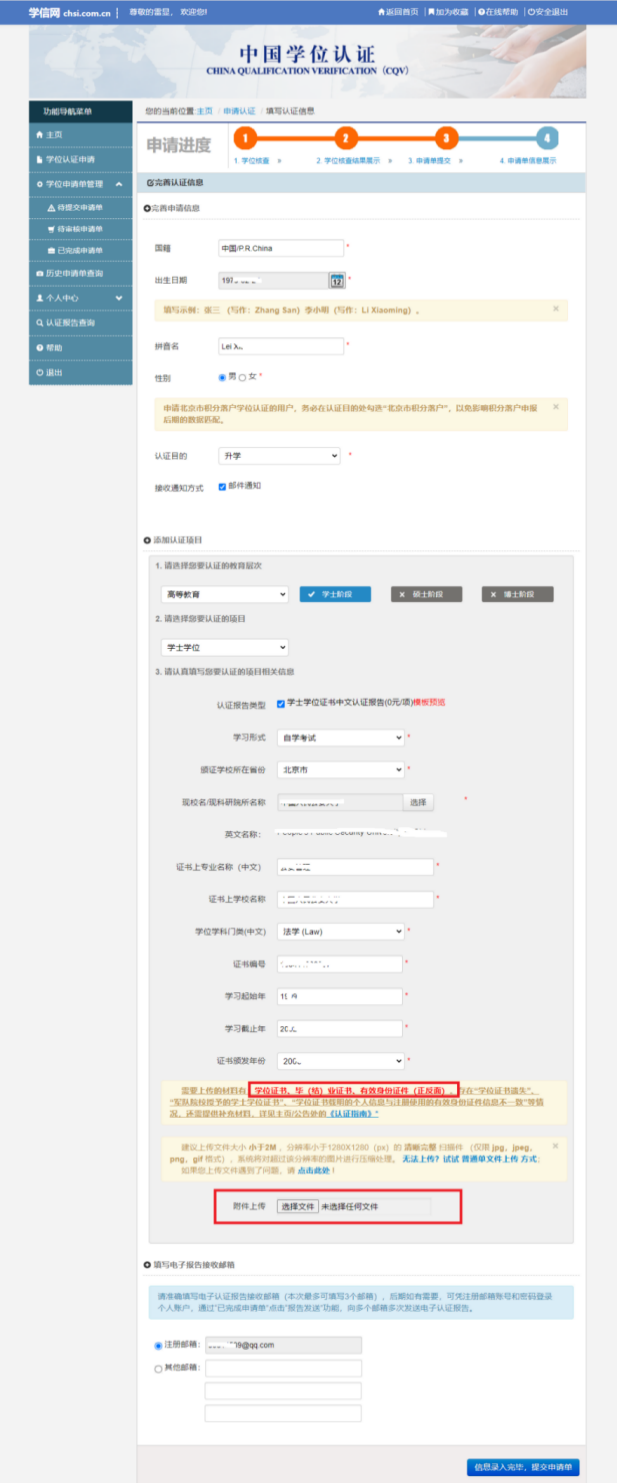Click 安全退出 power icon to log out
The width and height of the screenshot is (617, 1483).
click(x=546, y=12)
